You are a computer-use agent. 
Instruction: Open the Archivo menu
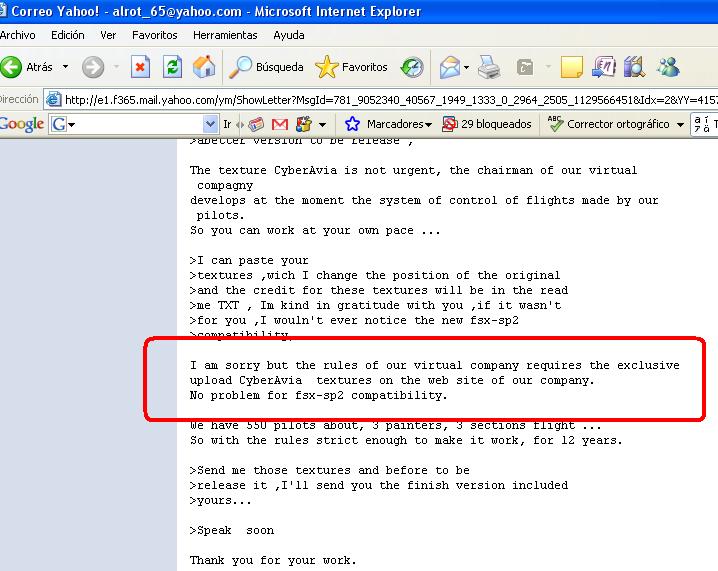[17, 35]
